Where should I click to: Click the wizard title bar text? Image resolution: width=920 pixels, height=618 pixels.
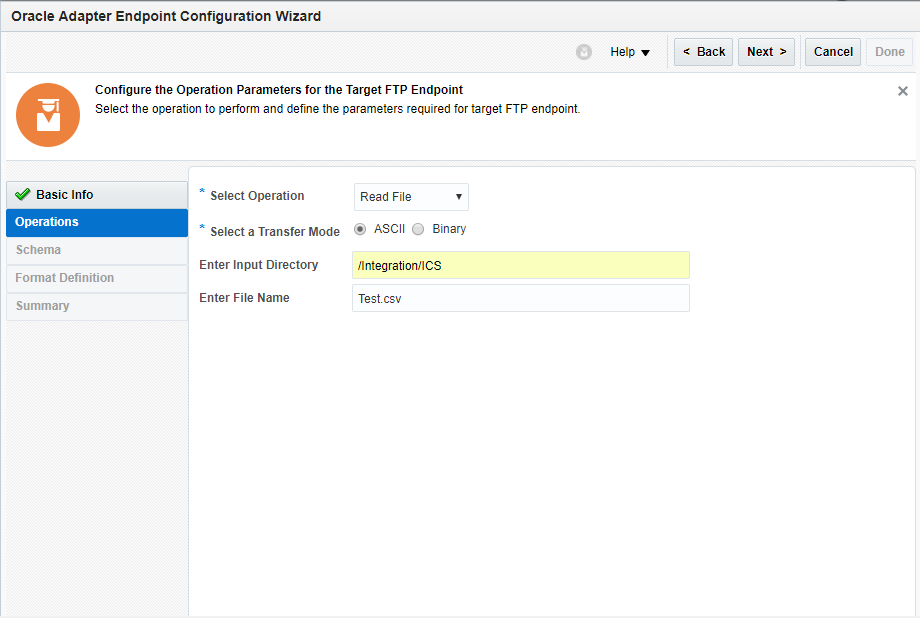[166, 17]
